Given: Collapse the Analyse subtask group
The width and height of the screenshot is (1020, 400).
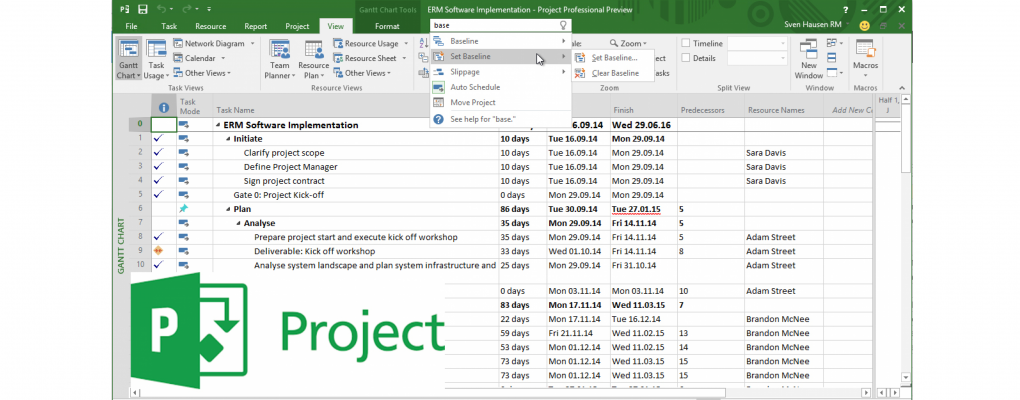Looking at the screenshot, I should [x=239, y=223].
